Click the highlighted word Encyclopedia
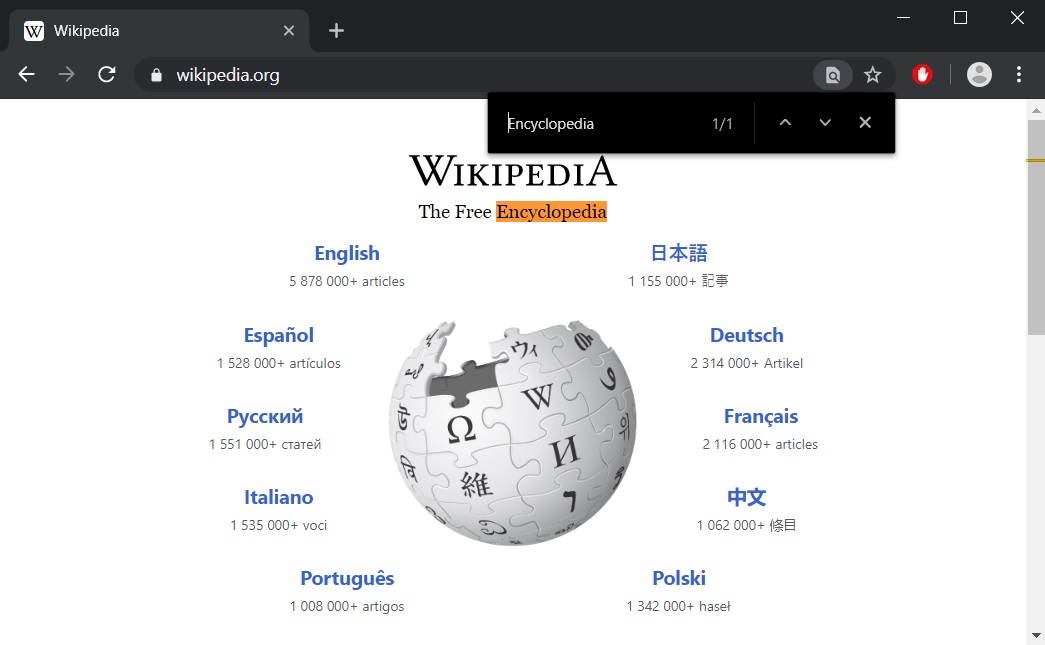The image size is (1045, 645). click(x=551, y=212)
